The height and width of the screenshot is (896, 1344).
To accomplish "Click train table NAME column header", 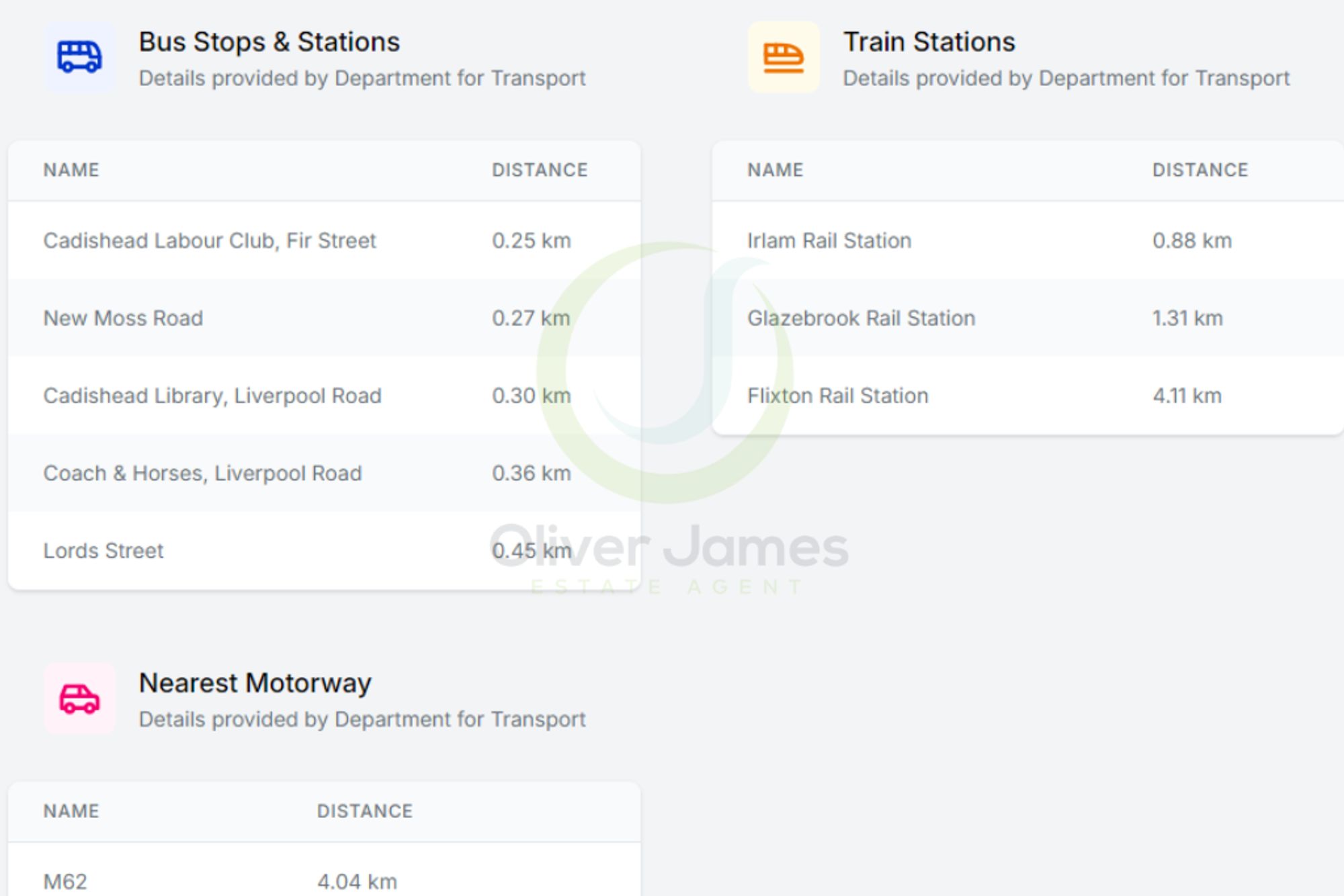I will pyautogui.click(x=775, y=170).
